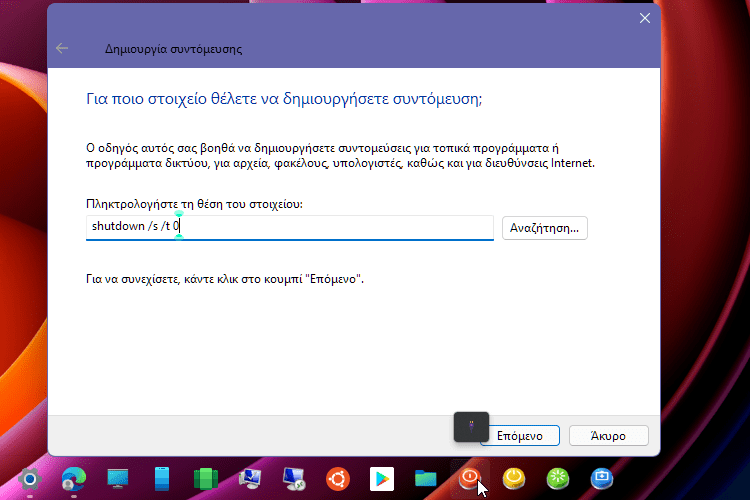The image size is (750, 500).
Task: Close the shortcut creation wizard
Action: [x=645, y=18]
